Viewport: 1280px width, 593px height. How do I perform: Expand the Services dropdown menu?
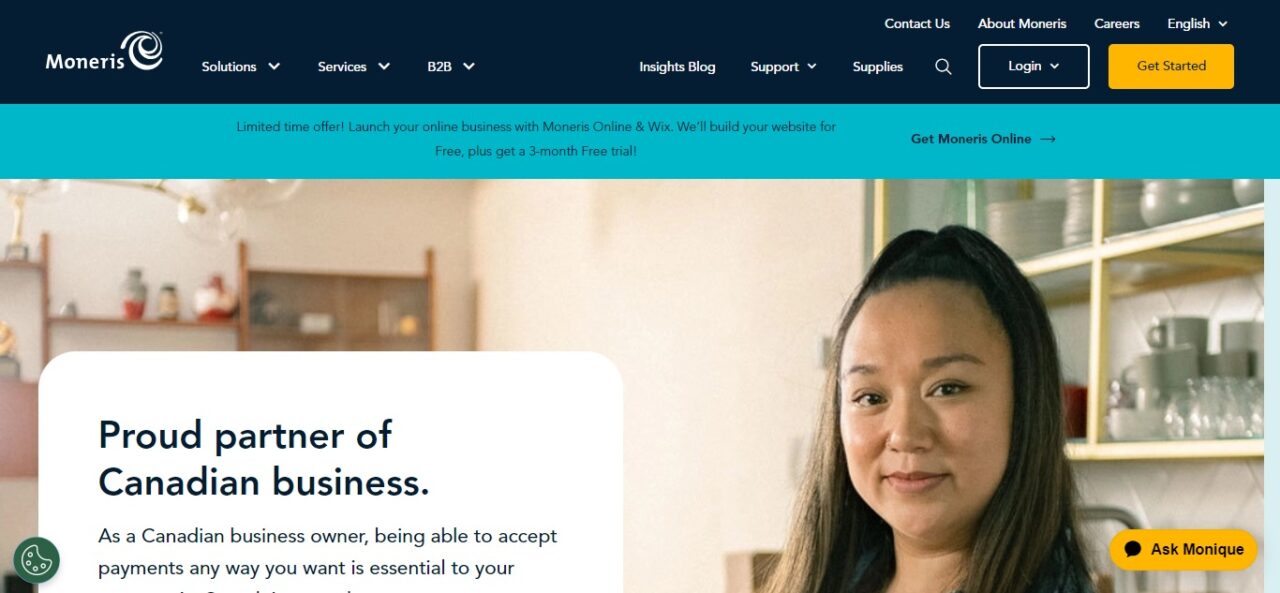tap(354, 67)
